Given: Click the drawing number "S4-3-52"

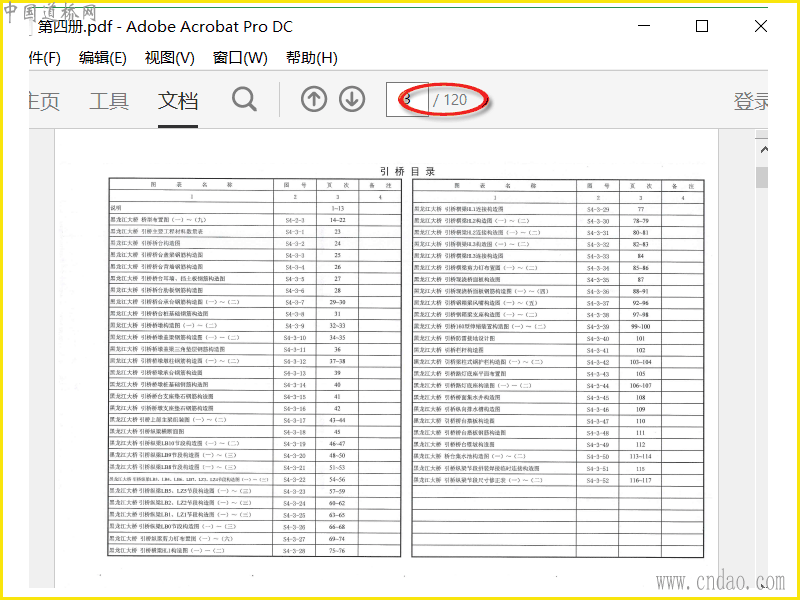Looking at the screenshot, I should tap(598, 480).
